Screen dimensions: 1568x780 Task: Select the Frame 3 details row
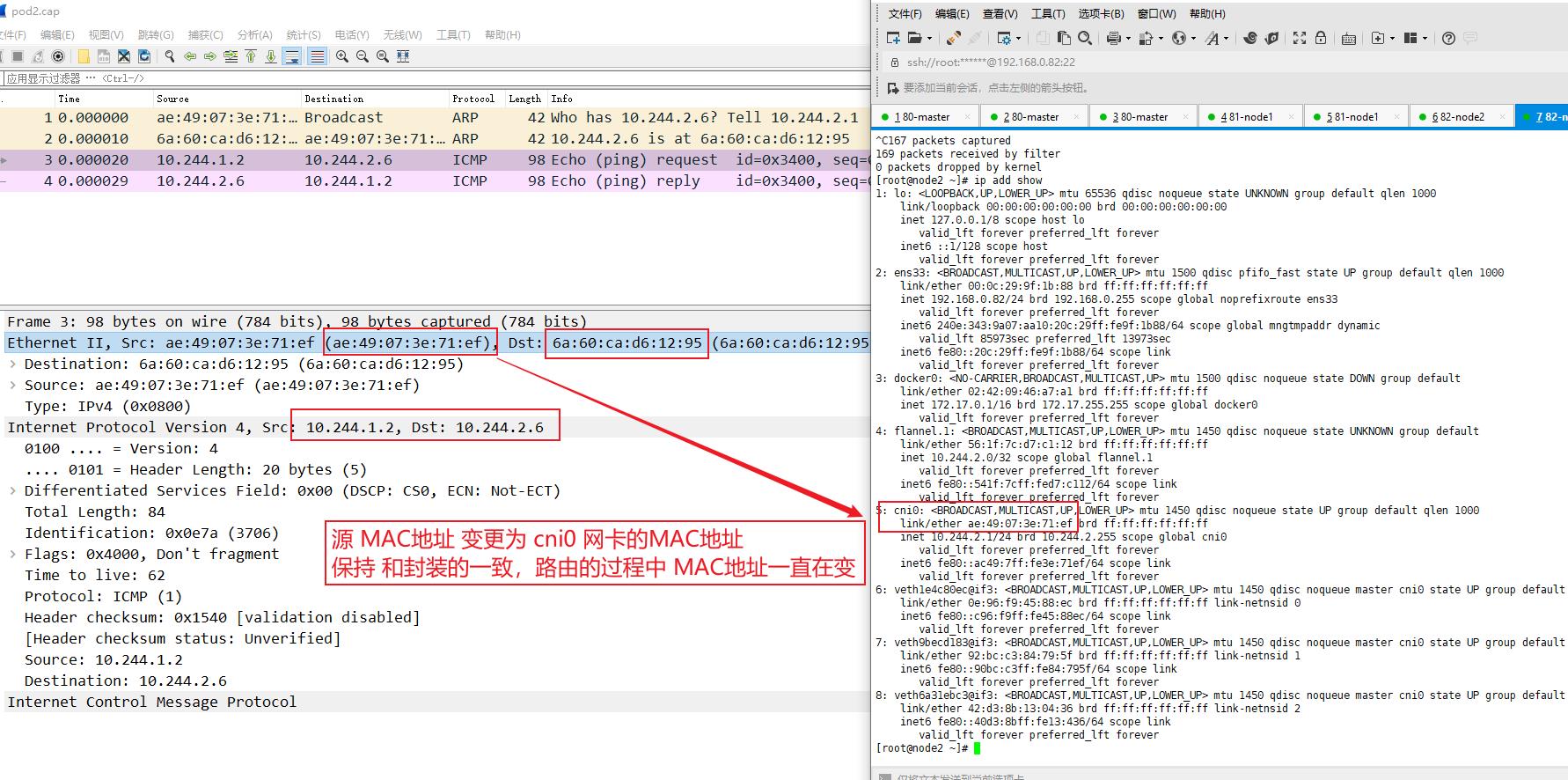pyautogui.click(x=436, y=321)
